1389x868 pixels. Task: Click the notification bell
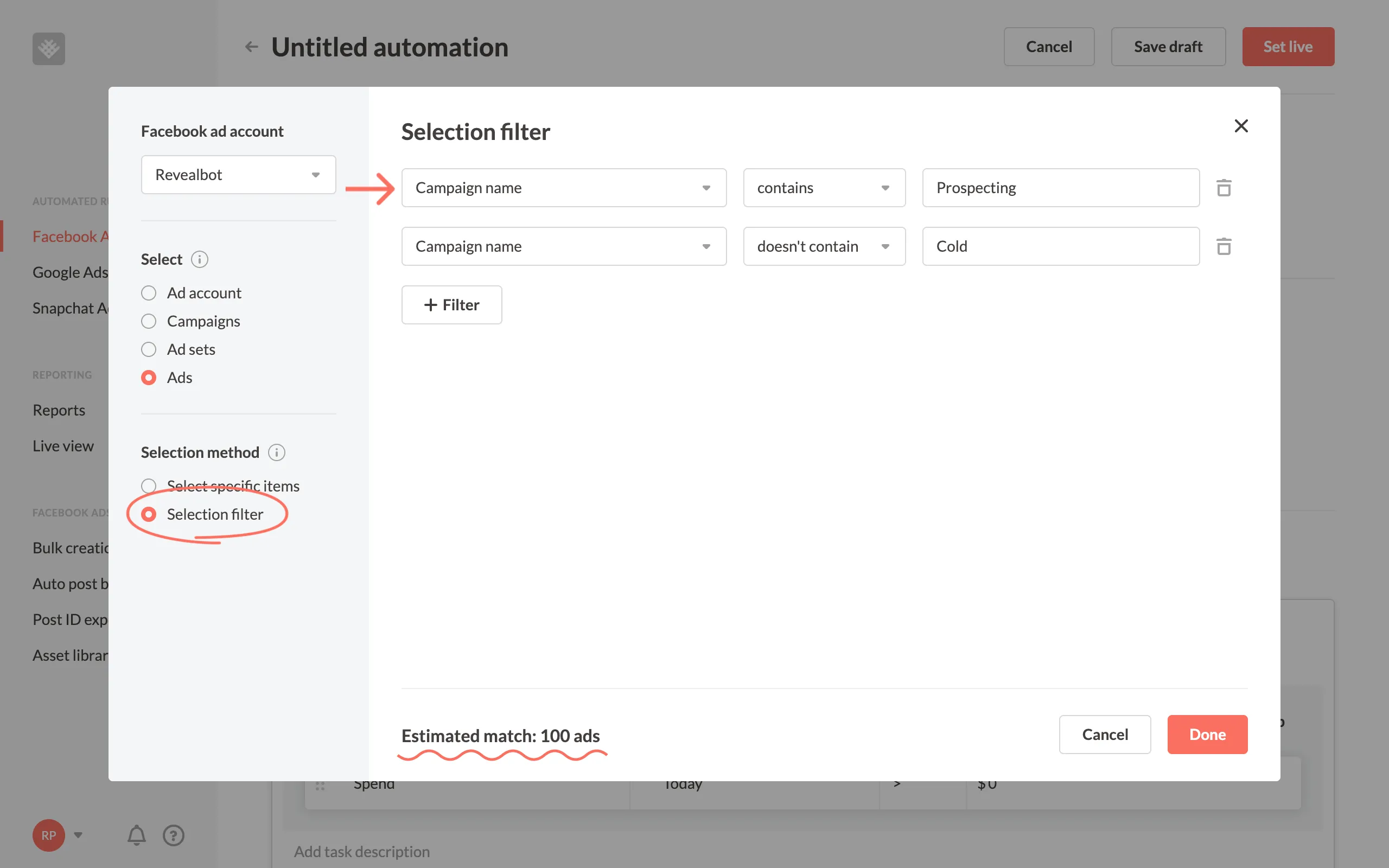(136, 835)
